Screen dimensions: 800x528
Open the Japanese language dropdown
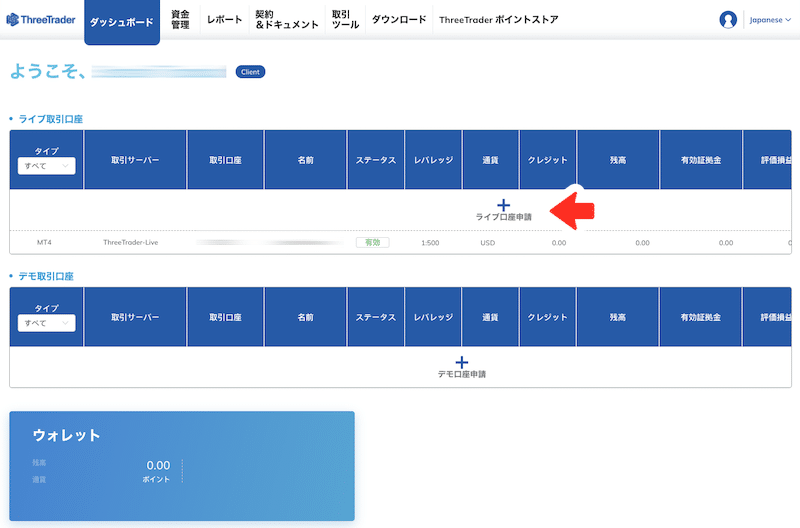click(770, 20)
